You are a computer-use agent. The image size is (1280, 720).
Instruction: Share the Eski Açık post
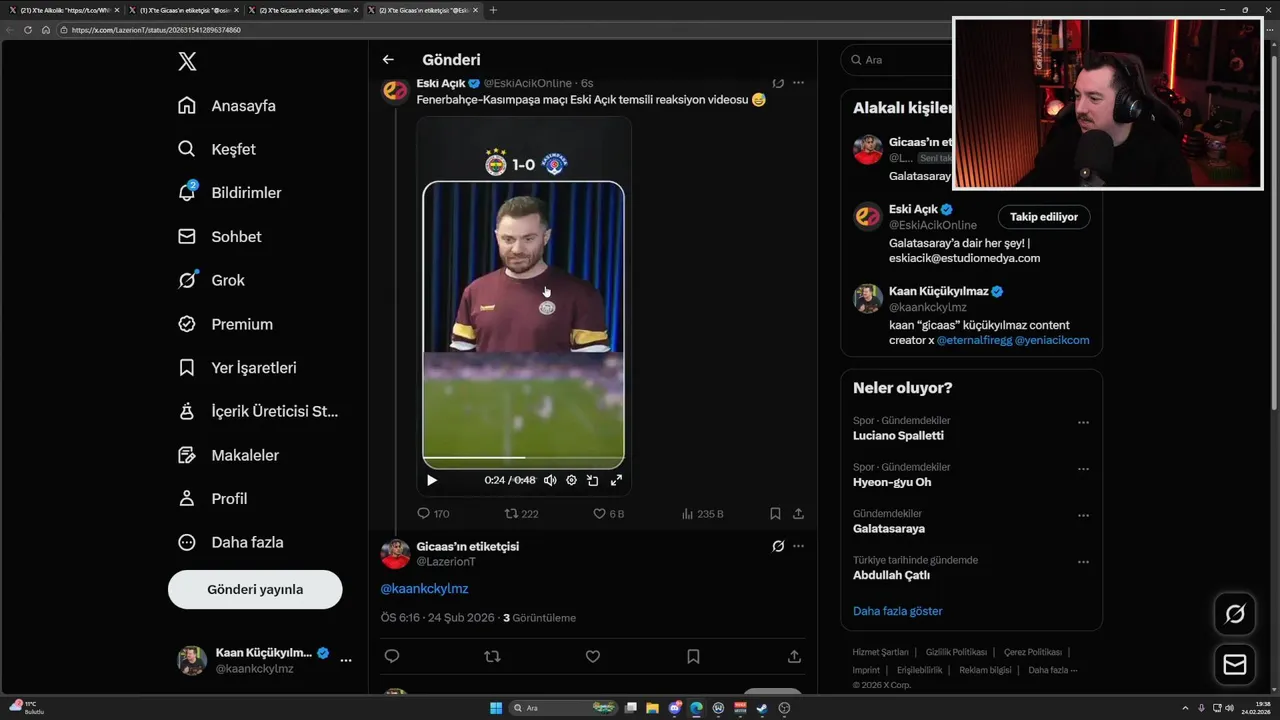point(798,514)
